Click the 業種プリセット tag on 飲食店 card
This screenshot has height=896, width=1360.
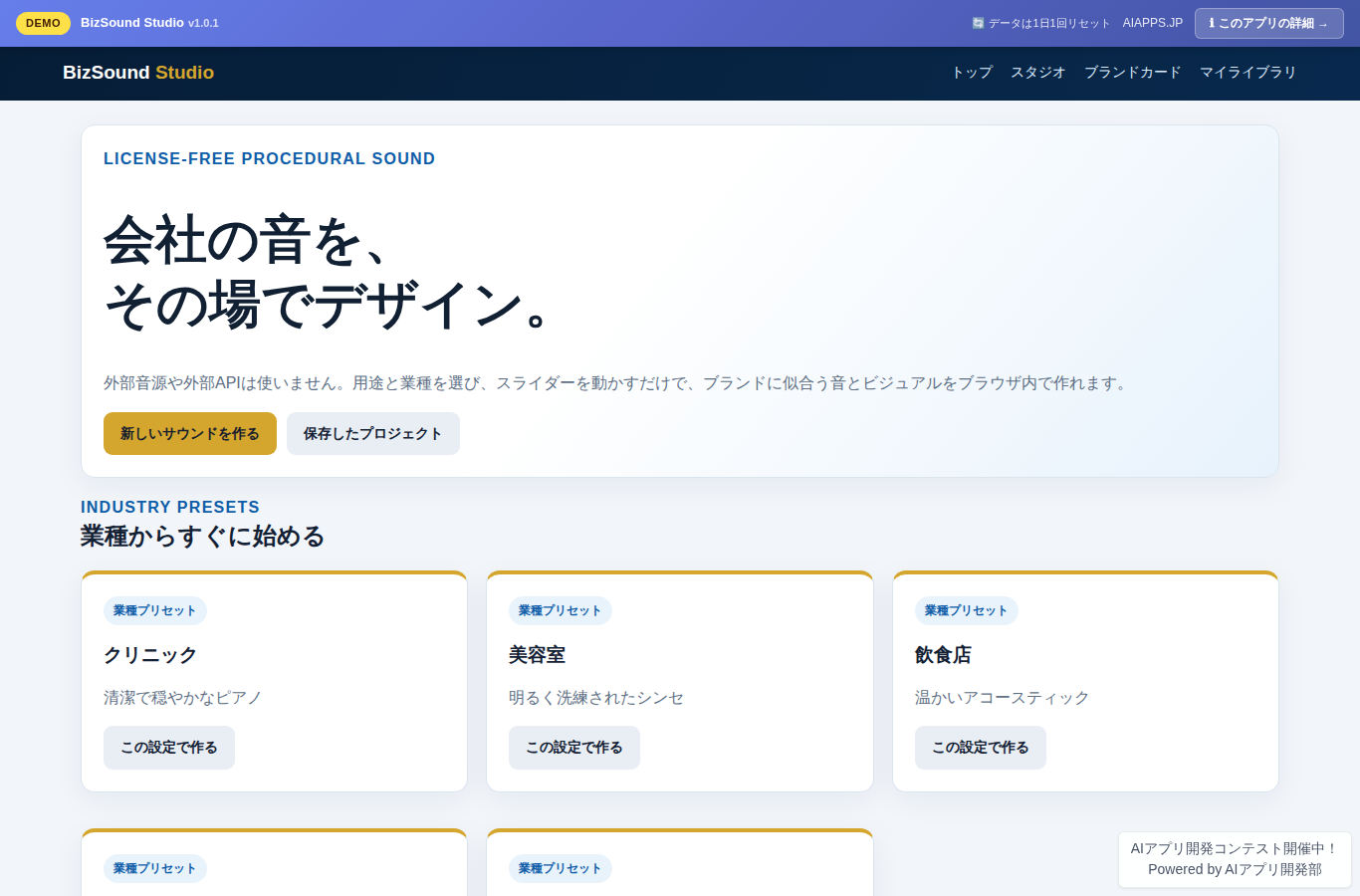pos(967,611)
